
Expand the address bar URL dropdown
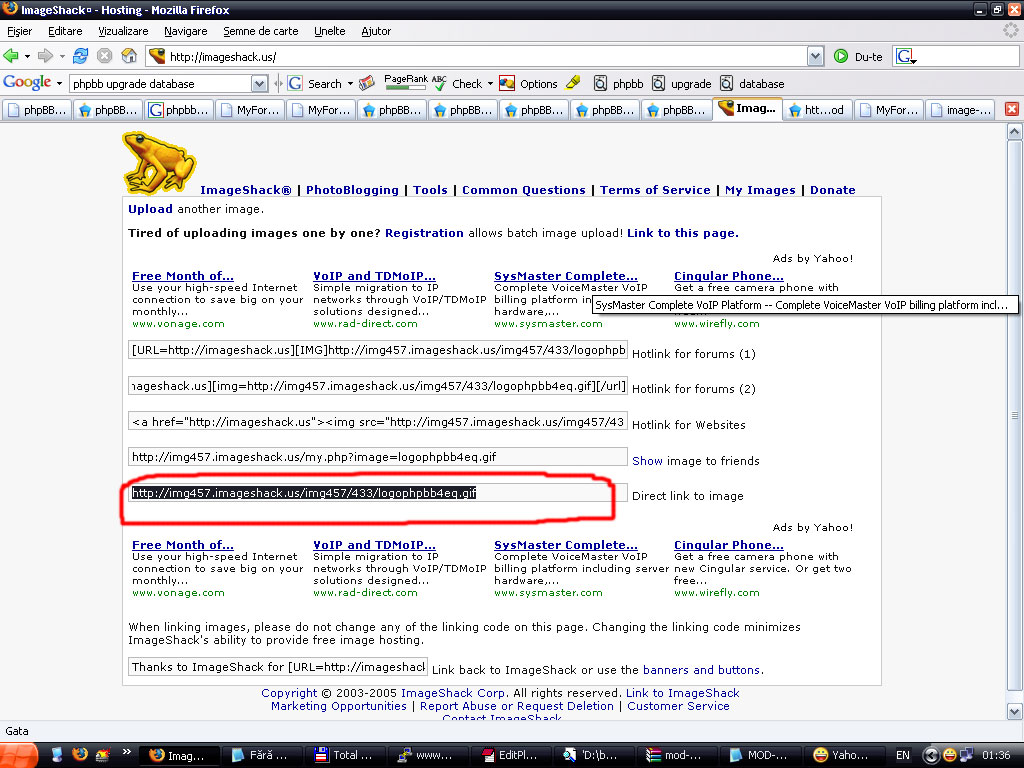(x=815, y=57)
